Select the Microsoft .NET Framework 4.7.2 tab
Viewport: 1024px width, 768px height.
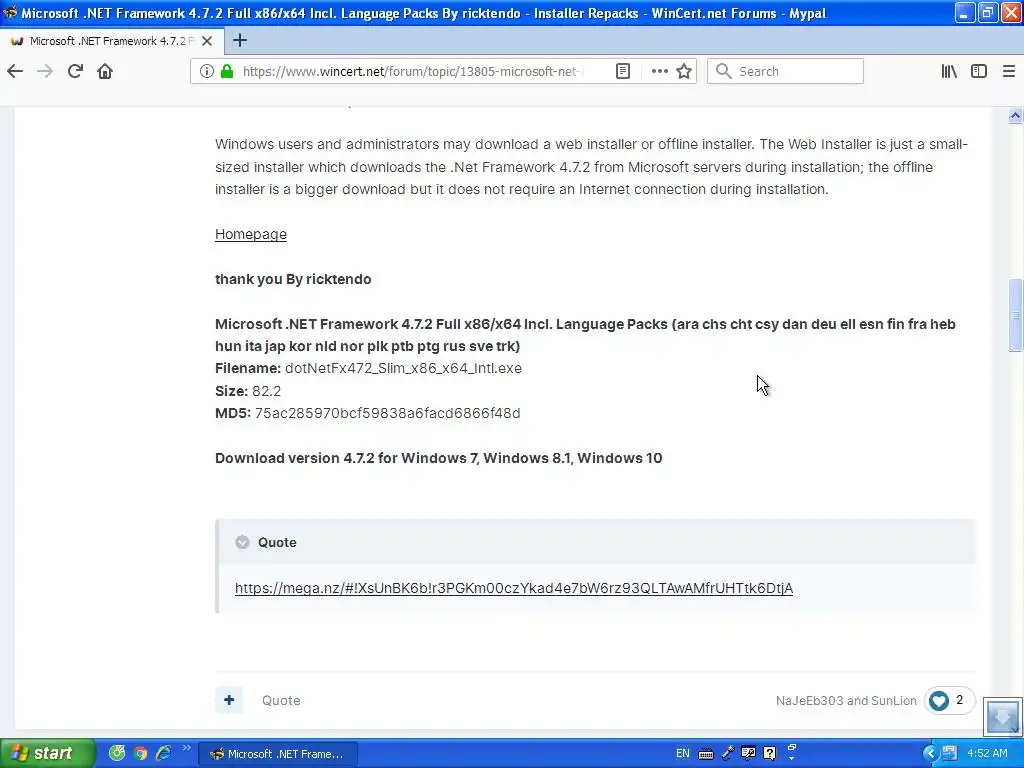tap(111, 40)
